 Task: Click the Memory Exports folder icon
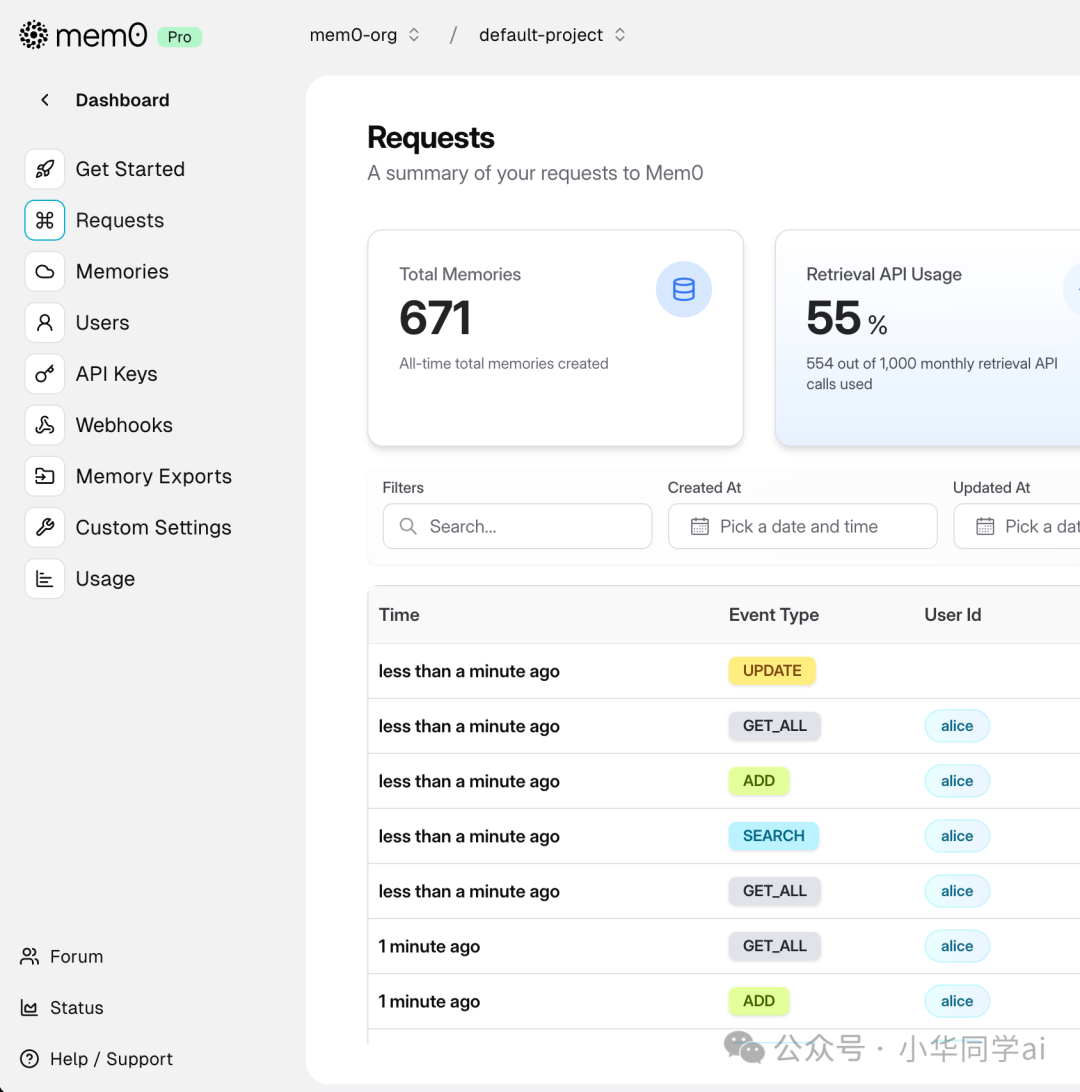point(45,476)
